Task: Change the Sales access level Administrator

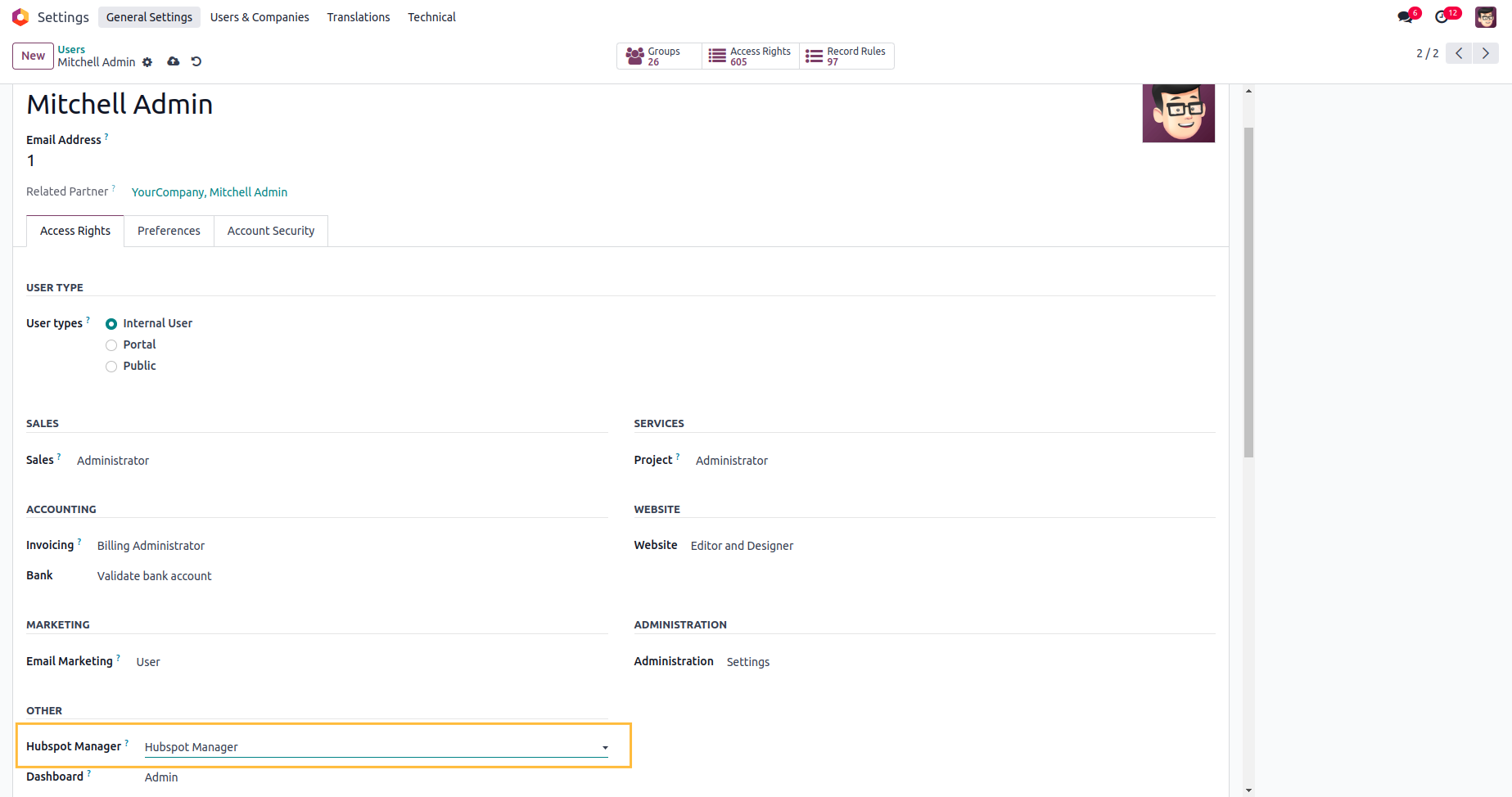Action: point(113,461)
